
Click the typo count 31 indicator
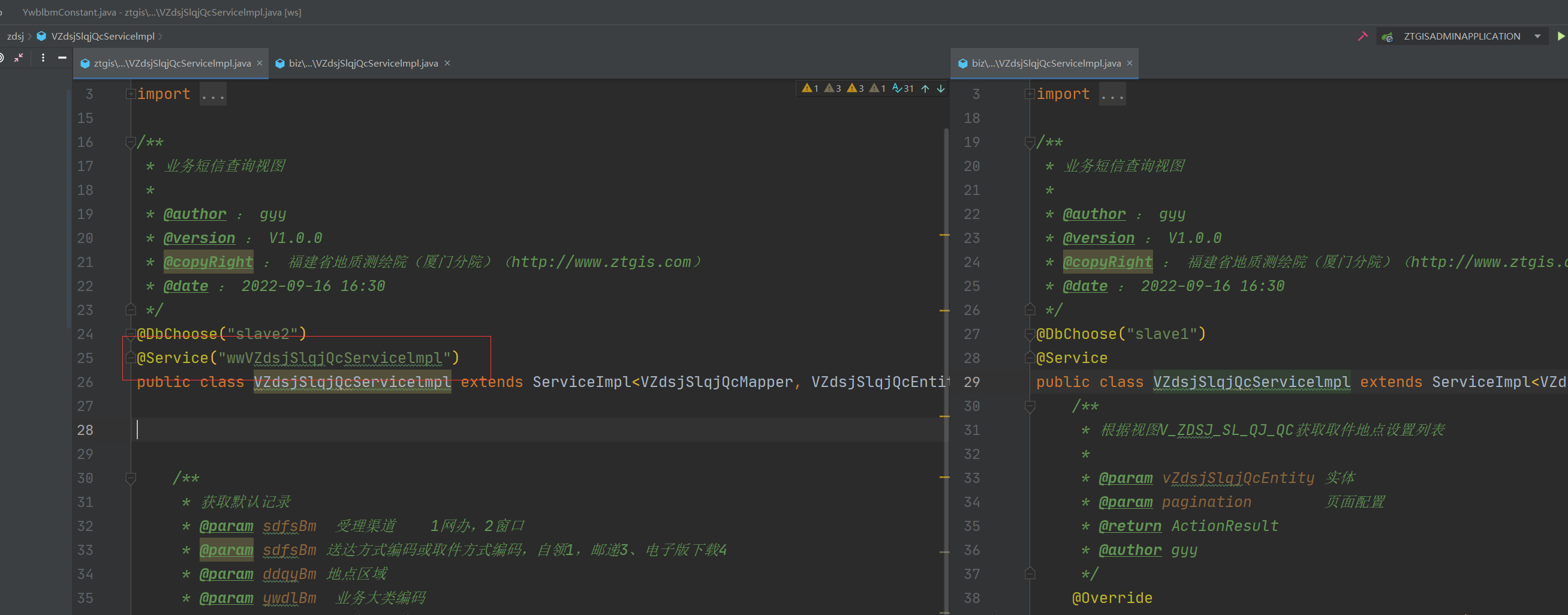click(903, 89)
